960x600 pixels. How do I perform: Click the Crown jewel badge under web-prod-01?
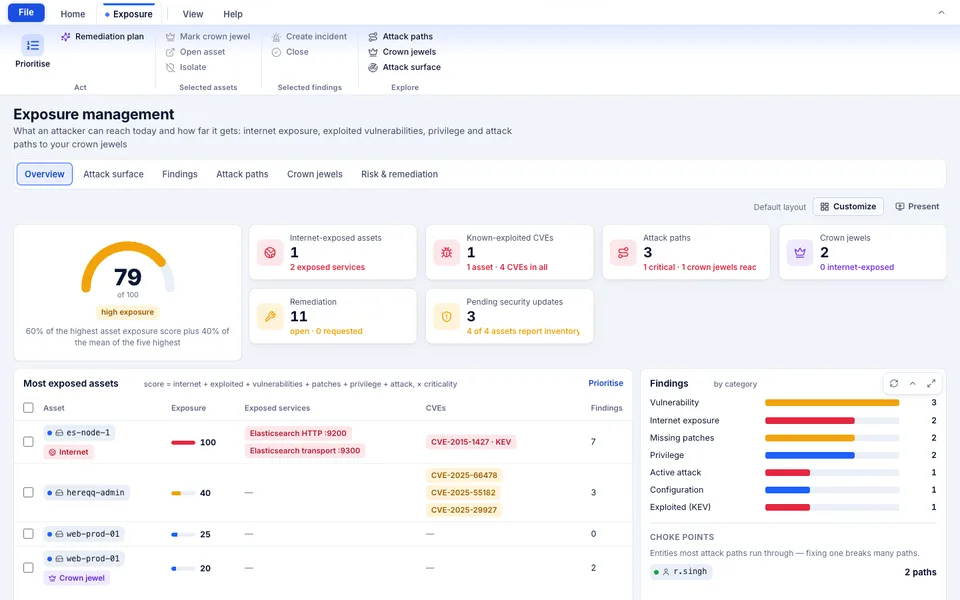pos(77,578)
